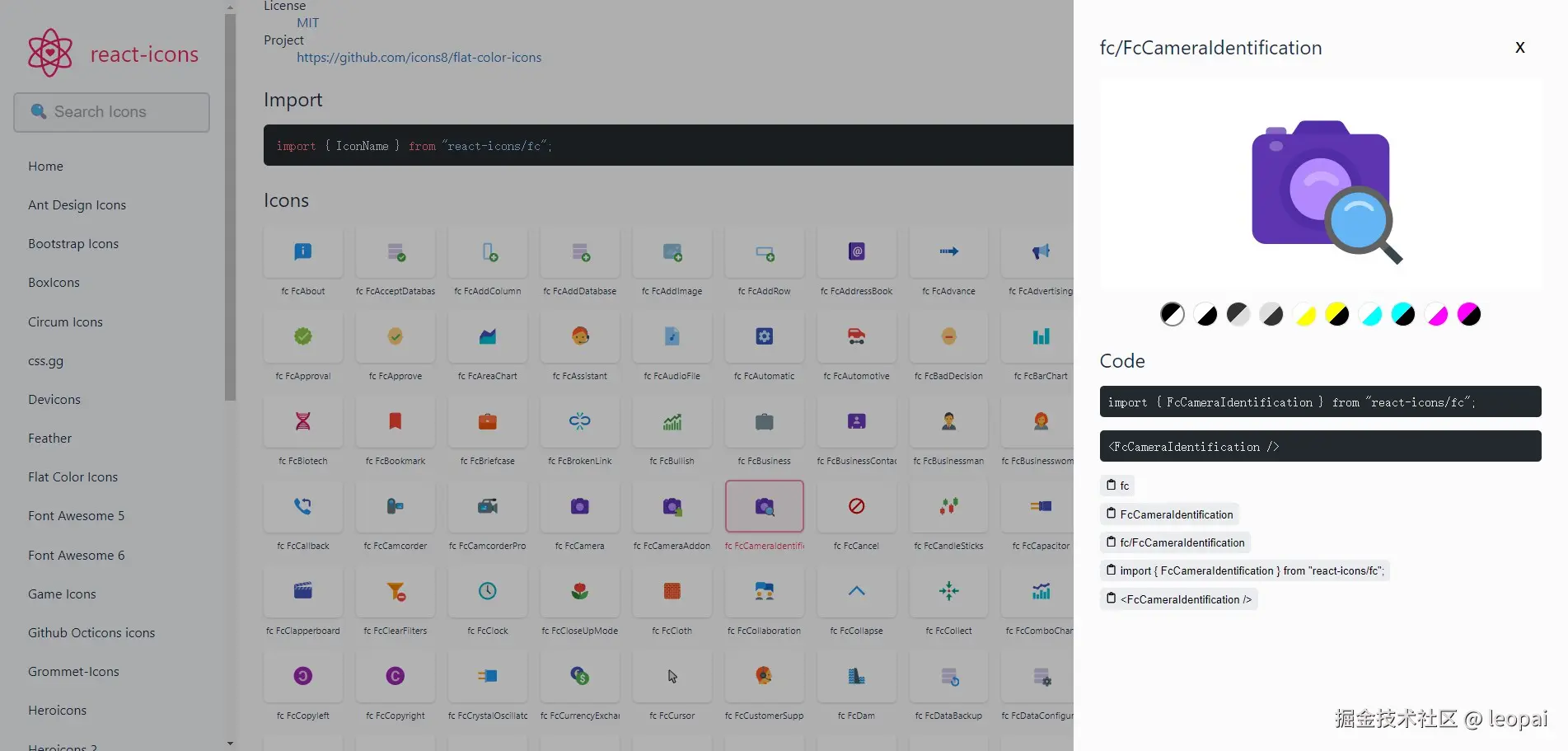
Task: Select the FcApproval green check icon
Action: coord(303,337)
